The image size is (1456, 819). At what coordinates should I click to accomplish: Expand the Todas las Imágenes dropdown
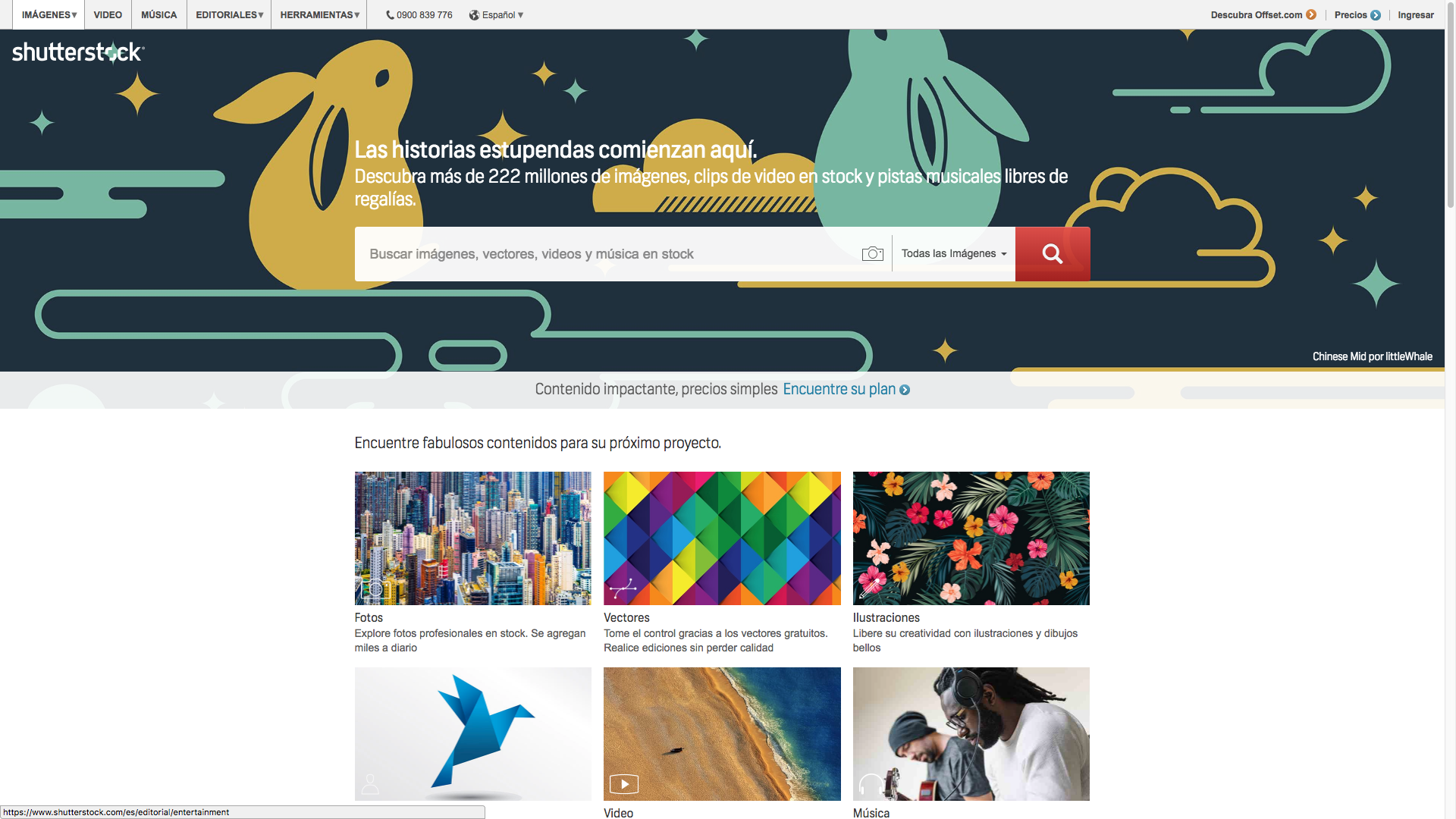[954, 254]
